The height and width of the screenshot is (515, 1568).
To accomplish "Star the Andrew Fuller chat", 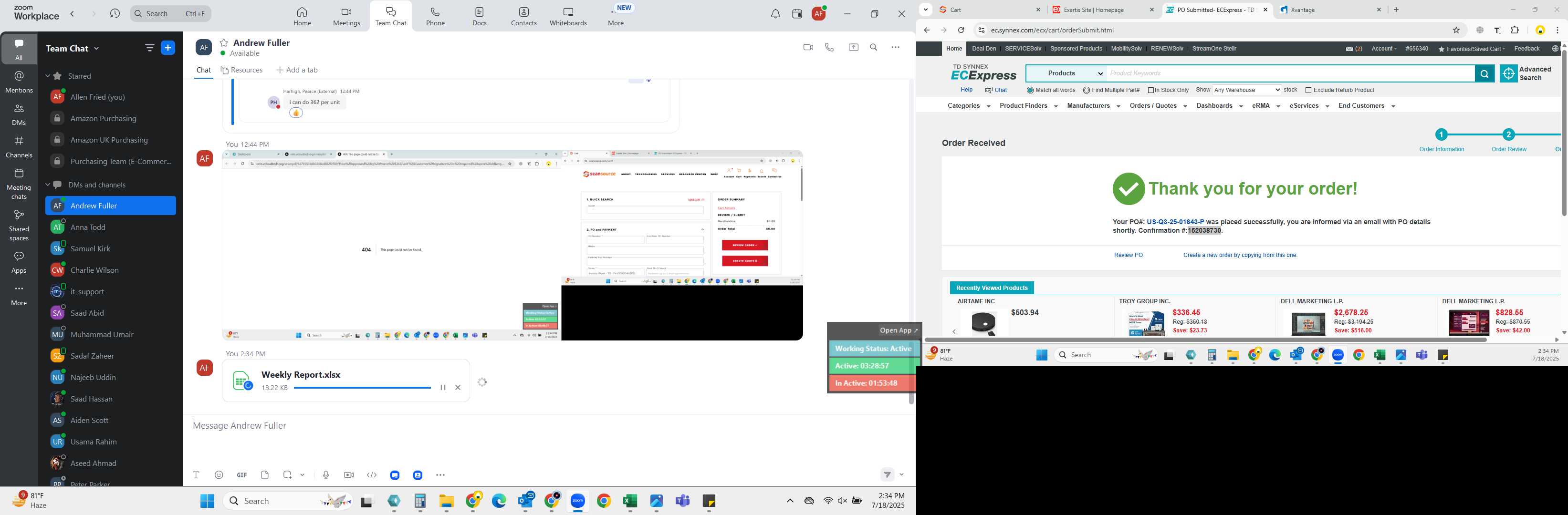I will coord(224,42).
